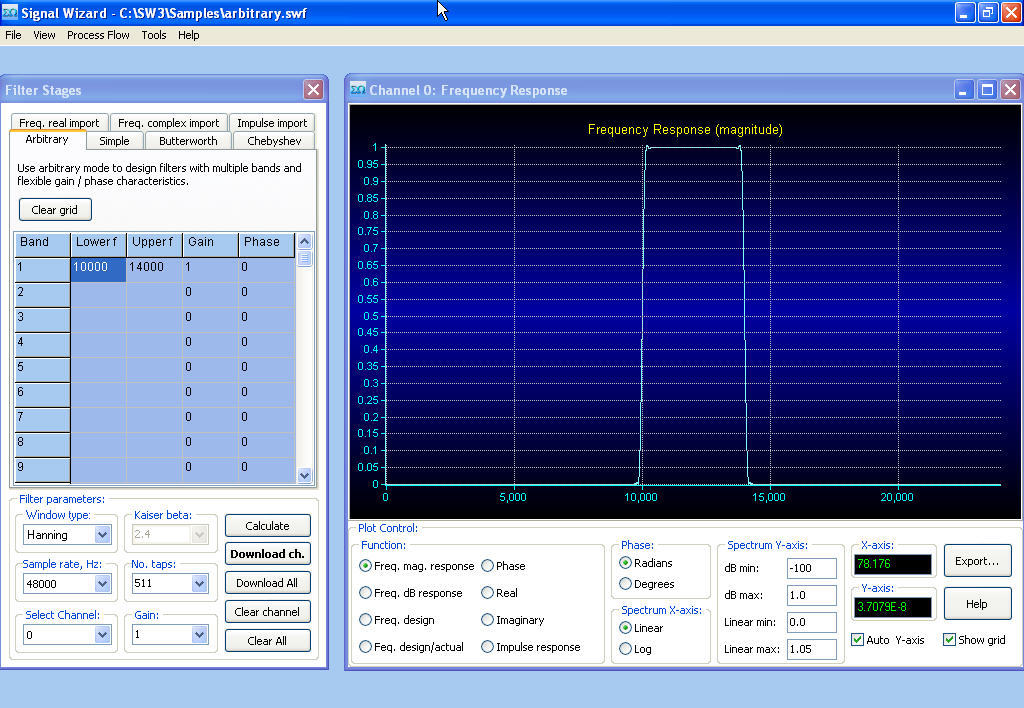The image size is (1024, 708).
Task: Open the View menu
Action: click(x=44, y=35)
